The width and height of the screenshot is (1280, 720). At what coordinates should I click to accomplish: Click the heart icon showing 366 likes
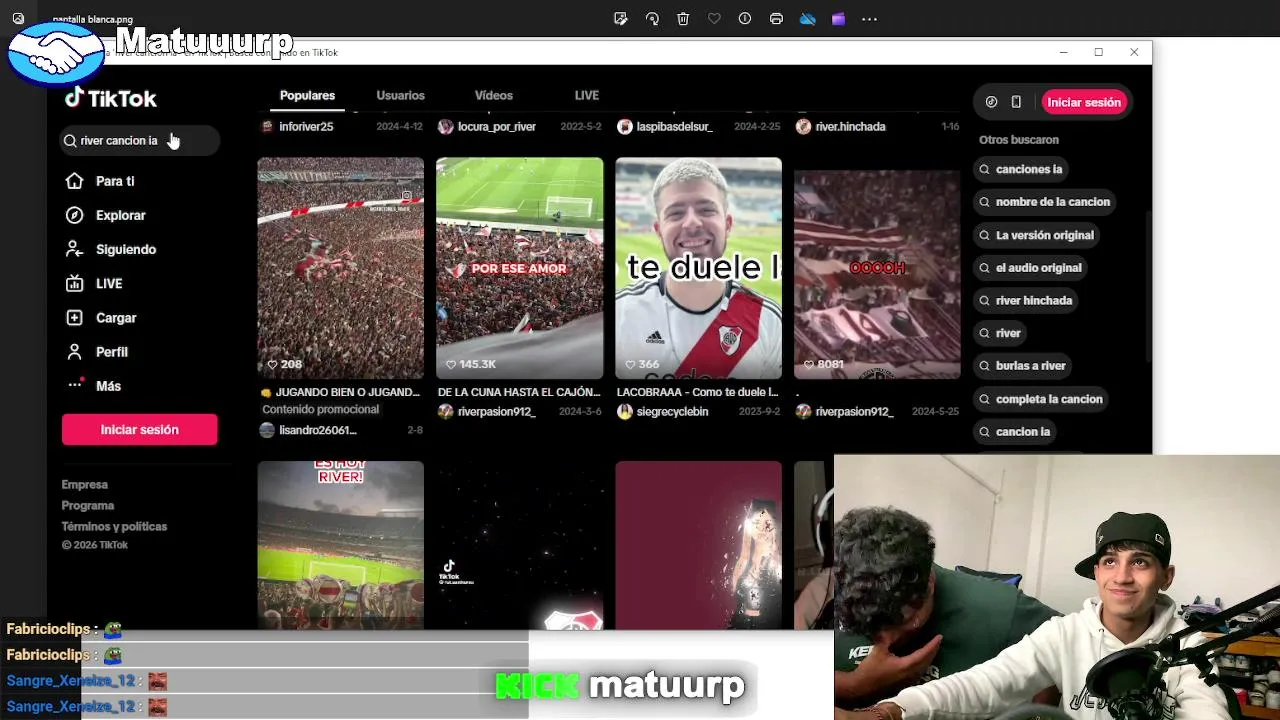click(x=629, y=365)
